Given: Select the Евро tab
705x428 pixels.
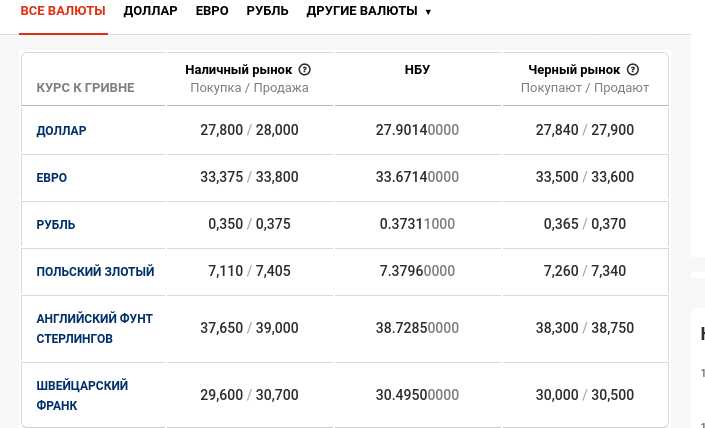Looking at the screenshot, I should point(212,11).
